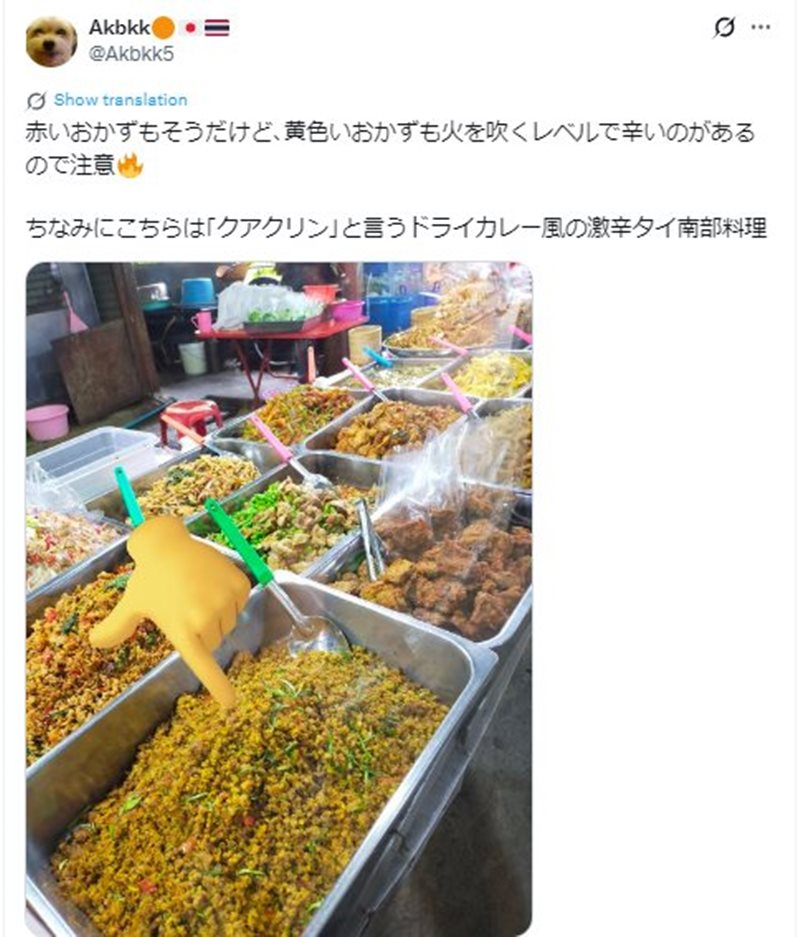Viewport: 800px width, 937px height.
Task: Click the sentence mentioning クアクリン
Action: click(396, 228)
